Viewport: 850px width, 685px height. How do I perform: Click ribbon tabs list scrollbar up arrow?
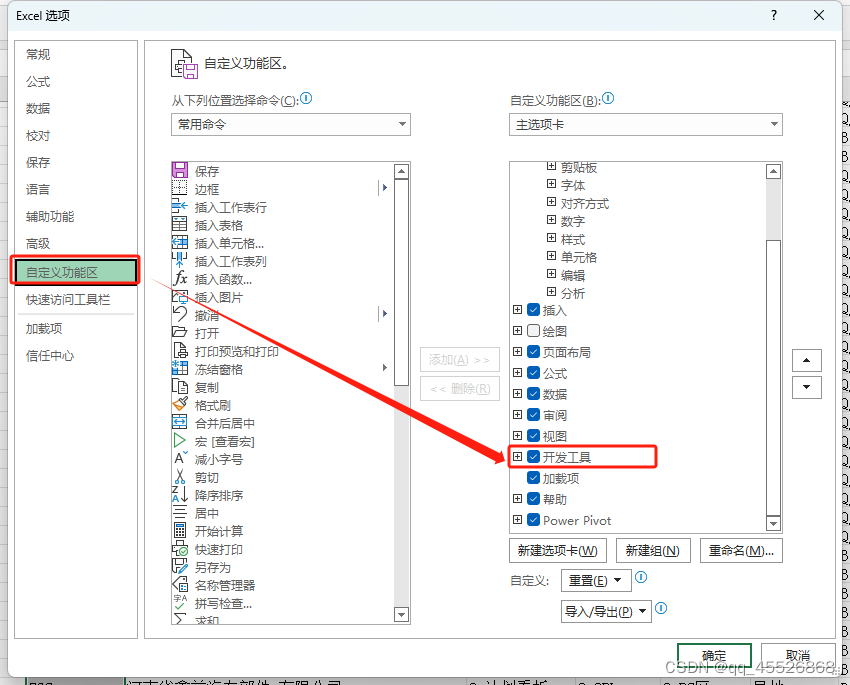(773, 172)
